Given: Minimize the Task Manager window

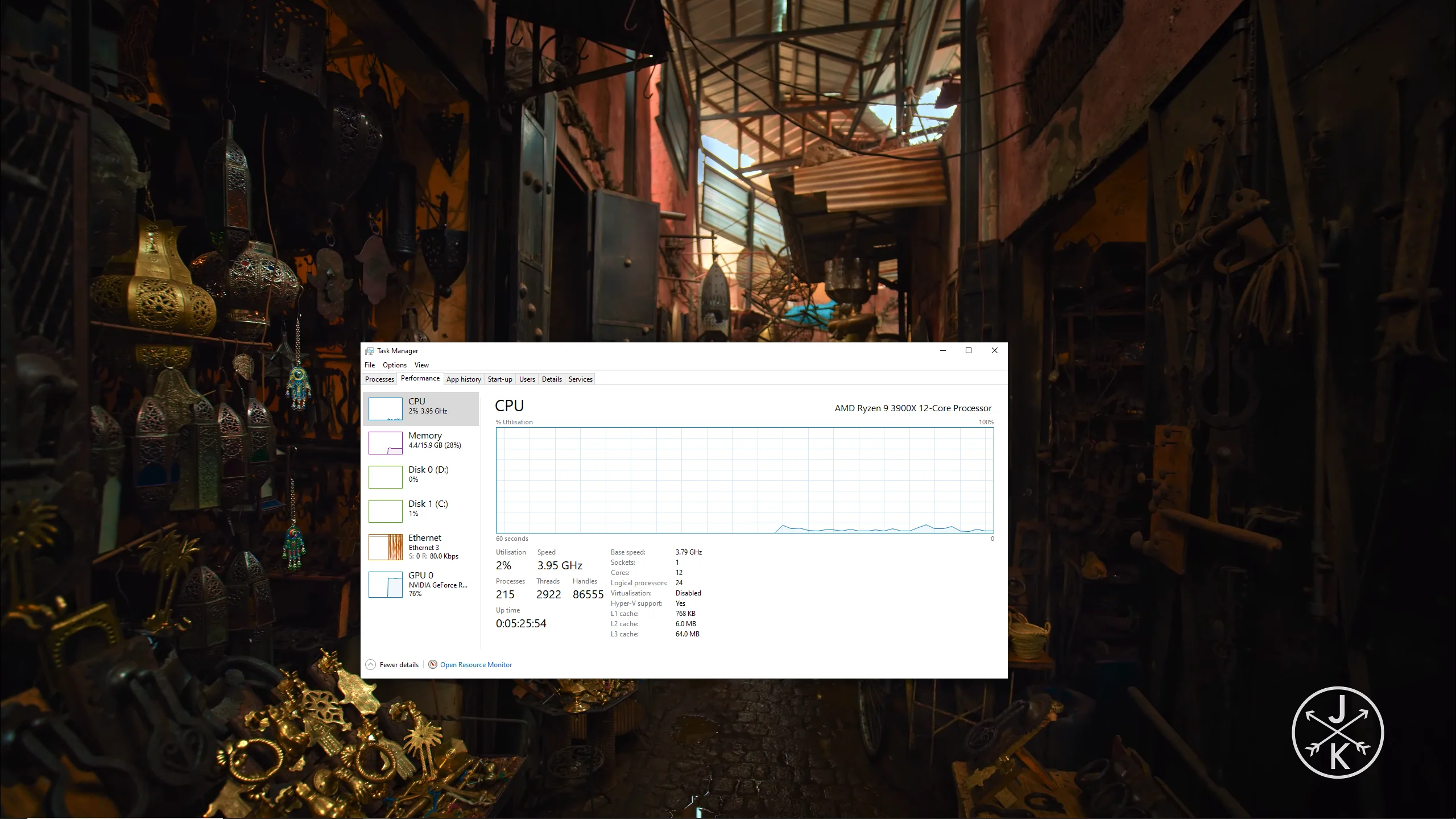Looking at the screenshot, I should click(x=943, y=351).
